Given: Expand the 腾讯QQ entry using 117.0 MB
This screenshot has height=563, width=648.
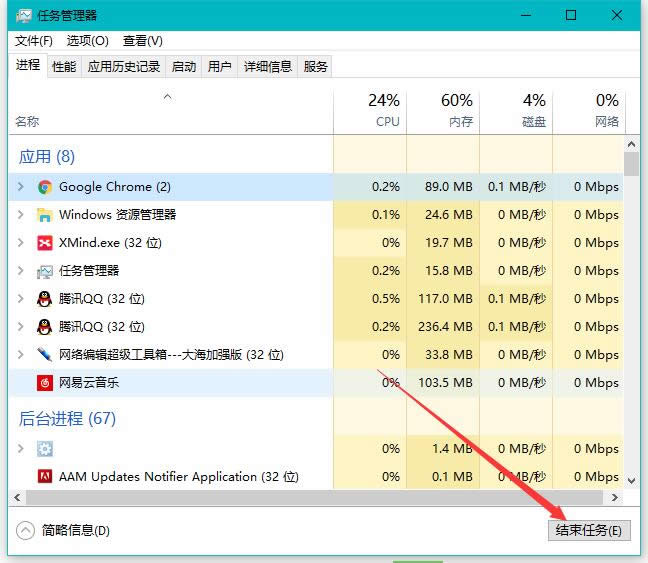Looking at the screenshot, I should point(20,298).
